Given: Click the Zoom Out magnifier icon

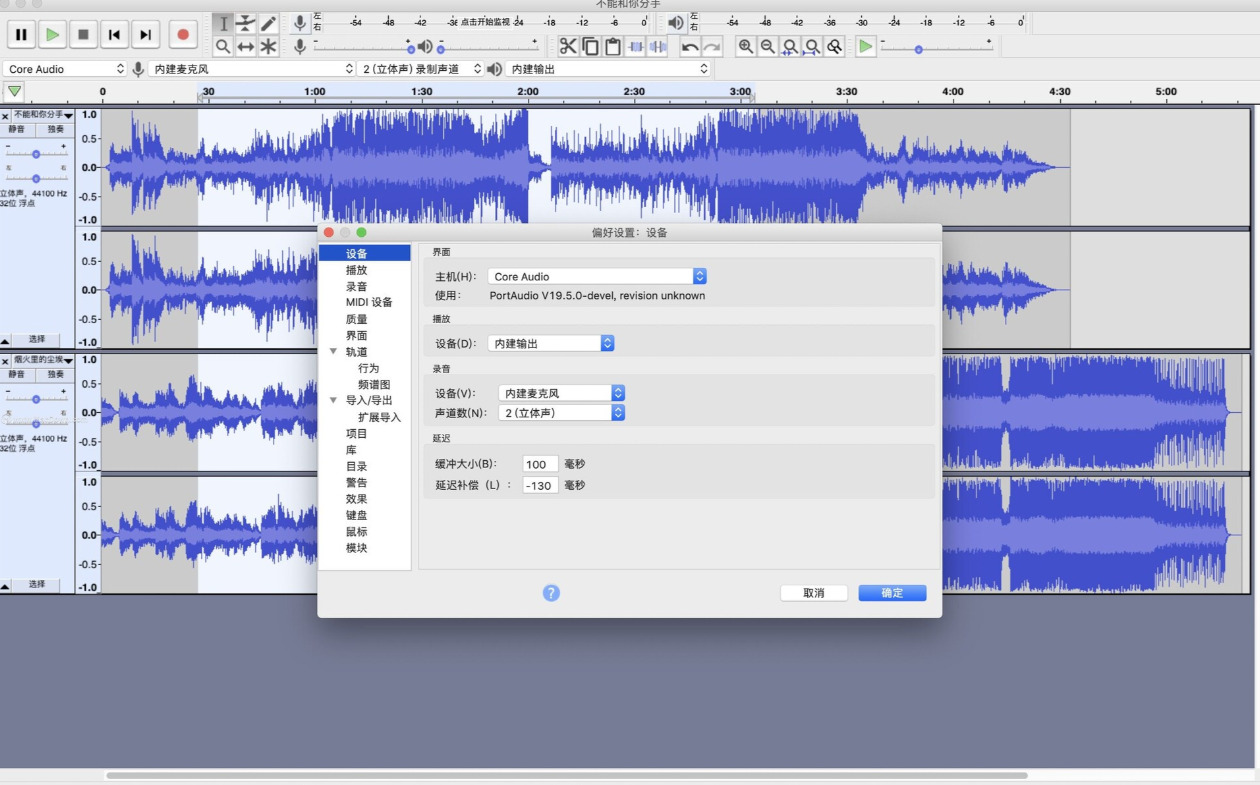Looking at the screenshot, I should coord(767,46).
